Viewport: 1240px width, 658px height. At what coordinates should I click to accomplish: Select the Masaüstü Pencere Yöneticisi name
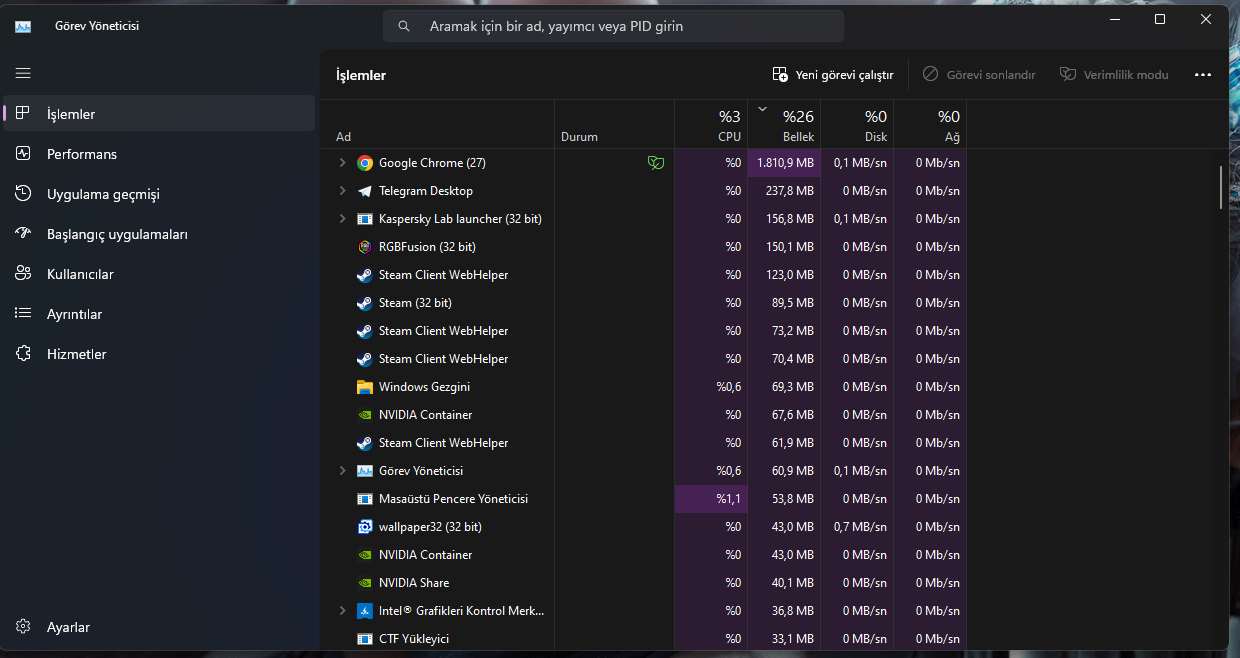click(453, 499)
